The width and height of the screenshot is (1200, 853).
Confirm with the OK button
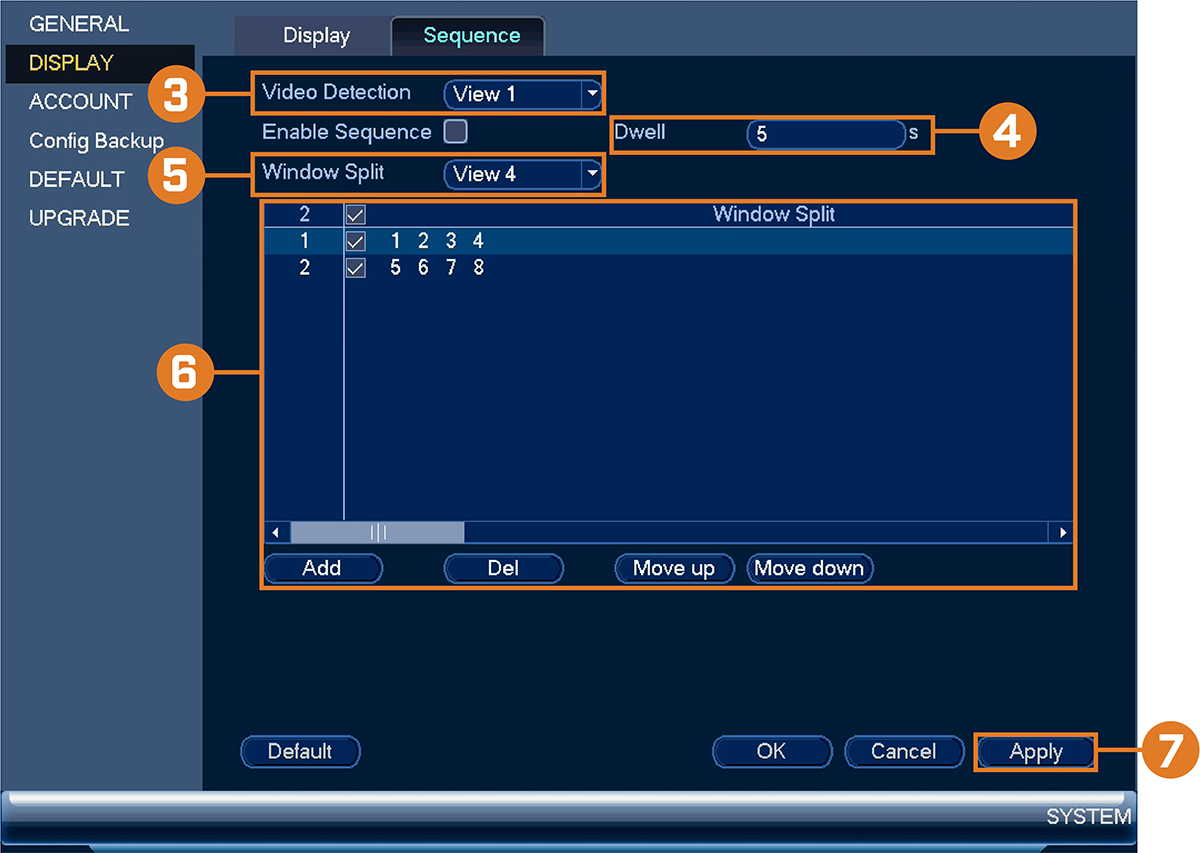click(x=771, y=751)
